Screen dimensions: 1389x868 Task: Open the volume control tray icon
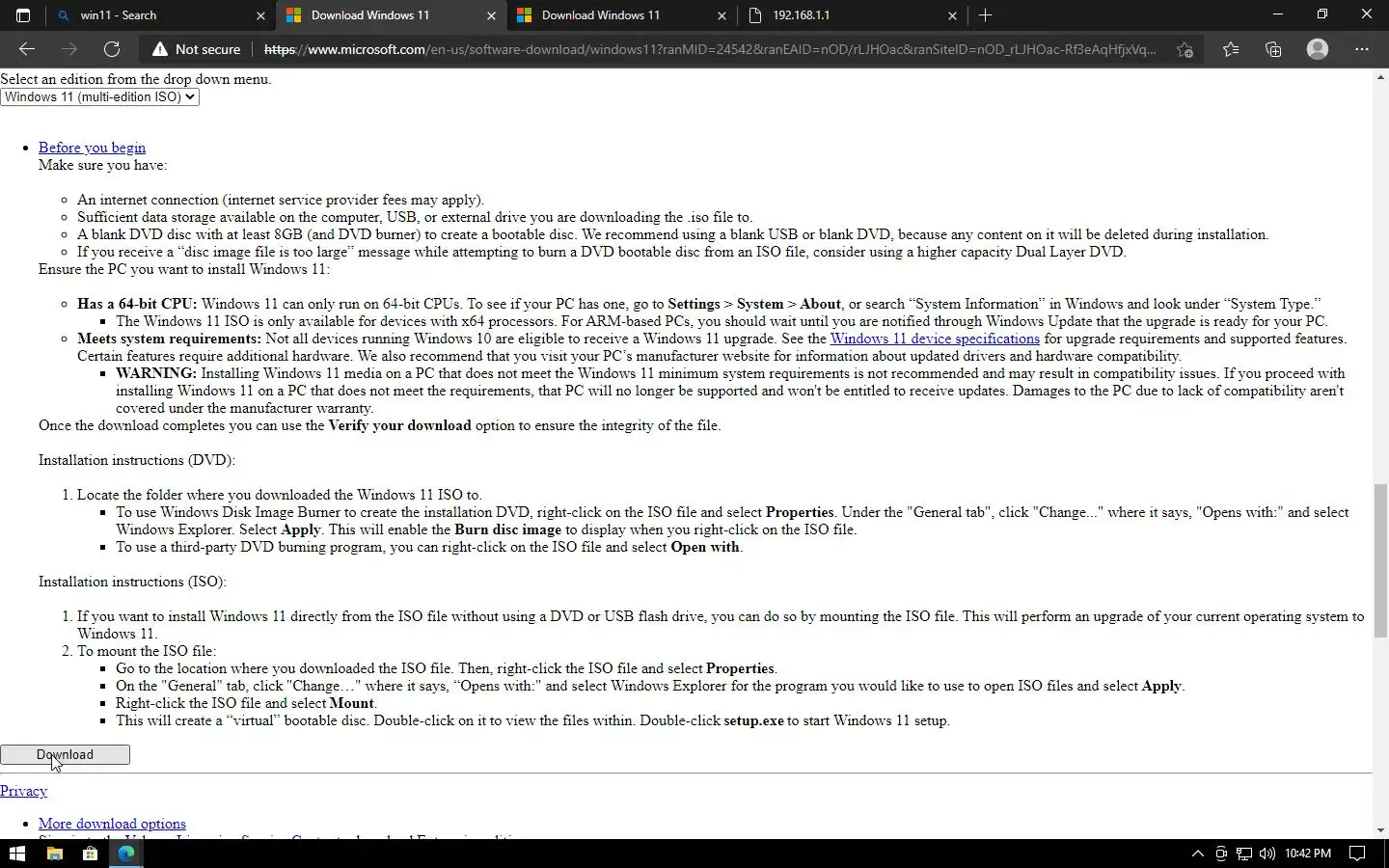point(1267,854)
